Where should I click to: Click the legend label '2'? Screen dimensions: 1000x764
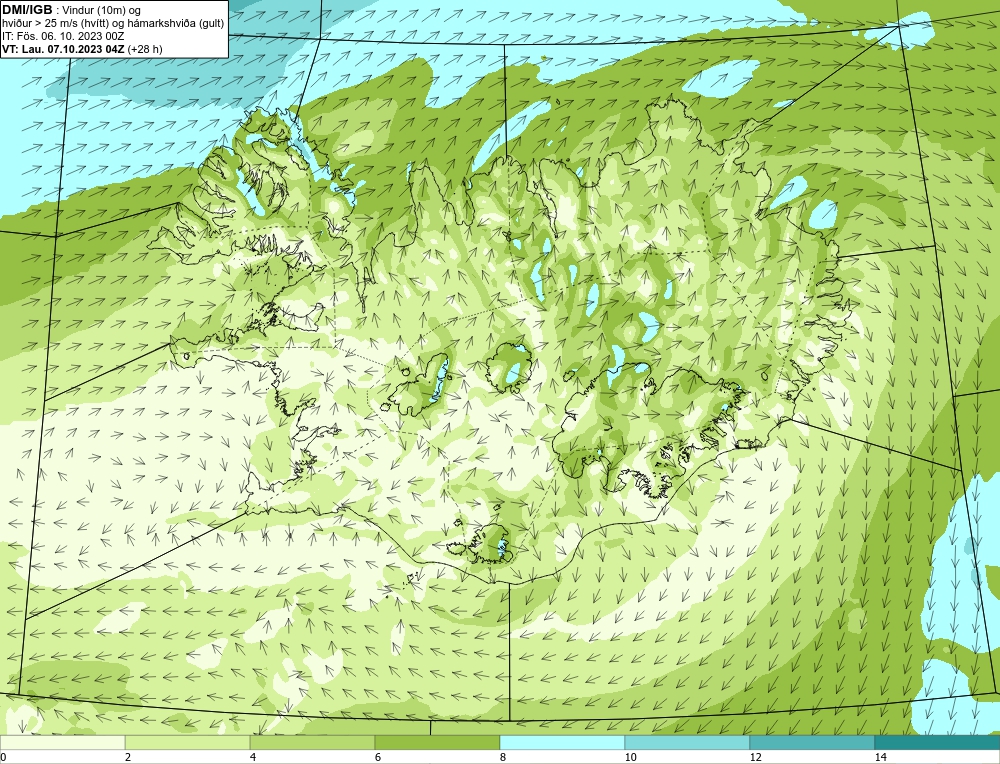[128, 757]
